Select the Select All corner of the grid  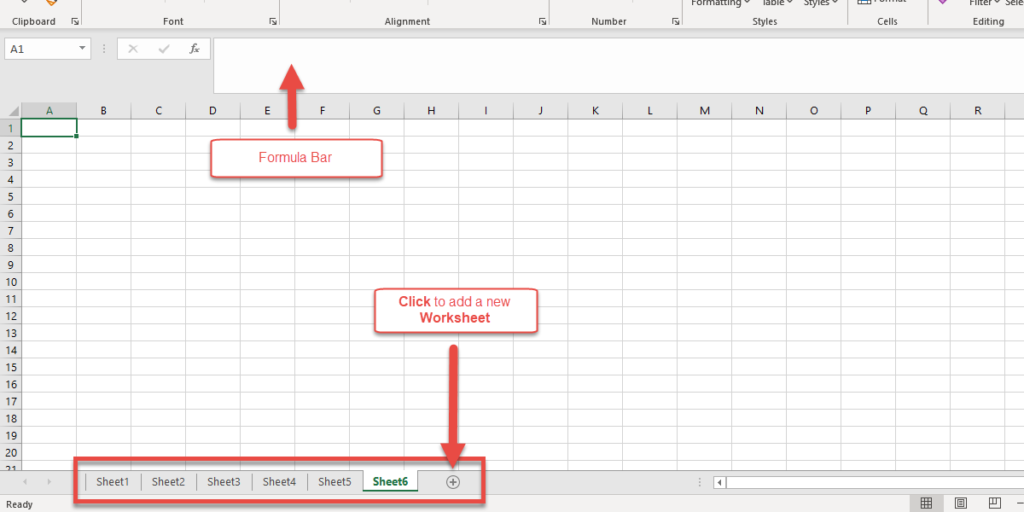(x=10, y=111)
